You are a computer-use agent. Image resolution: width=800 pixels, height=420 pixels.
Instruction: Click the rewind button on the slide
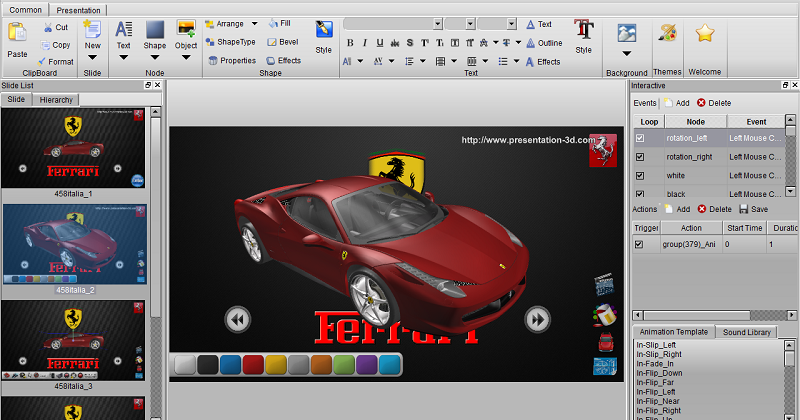pyautogui.click(x=238, y=320)
